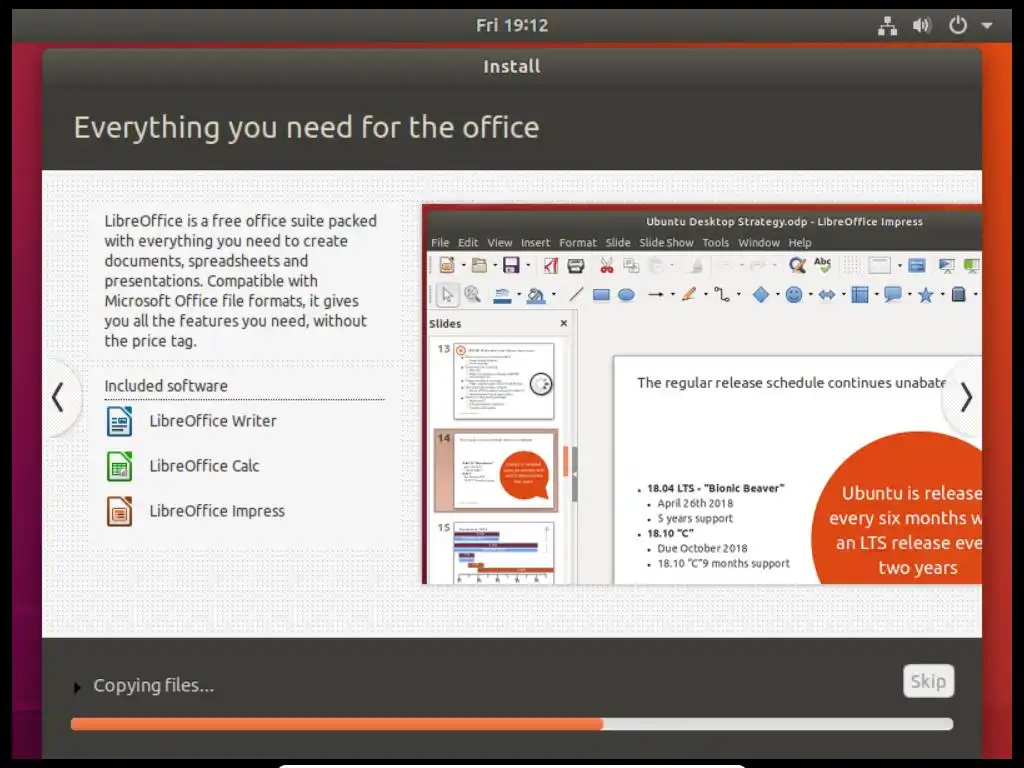This screenshot has height=768, width=1024.
Task: Click the Export as PDF icon
Action: (551, 265)
